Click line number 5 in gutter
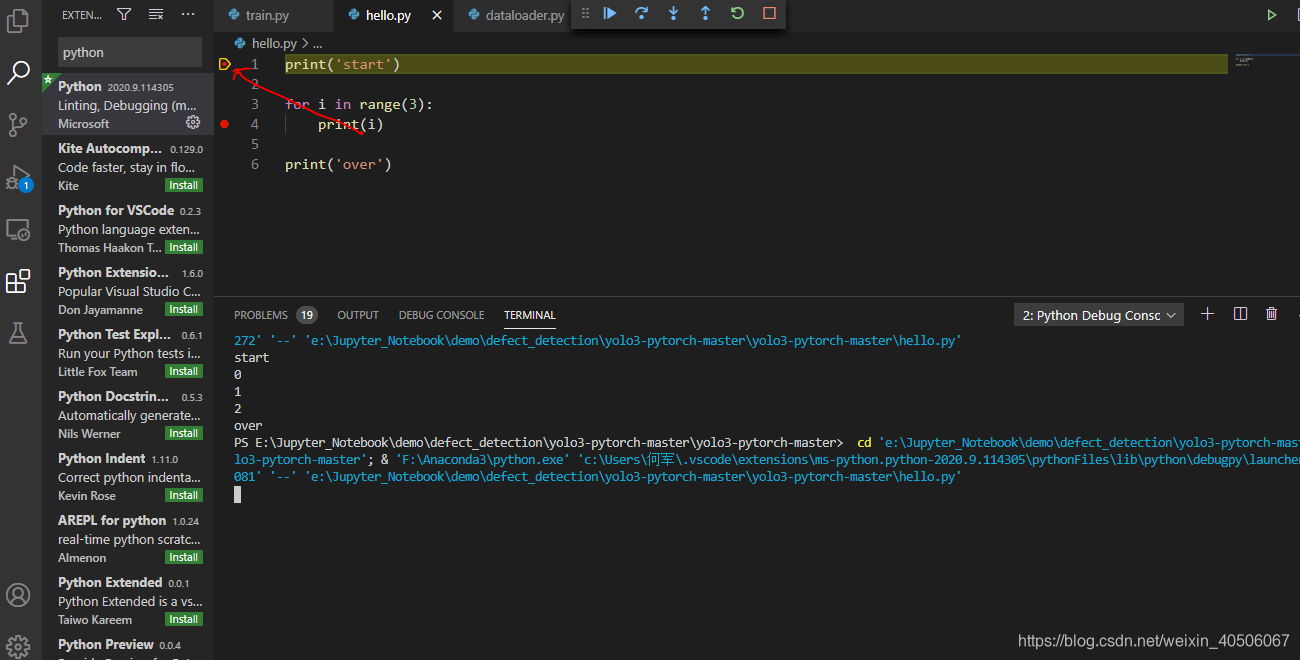Screen dimensions: 1300x660 pyautogui.click(x=255, y=144)
